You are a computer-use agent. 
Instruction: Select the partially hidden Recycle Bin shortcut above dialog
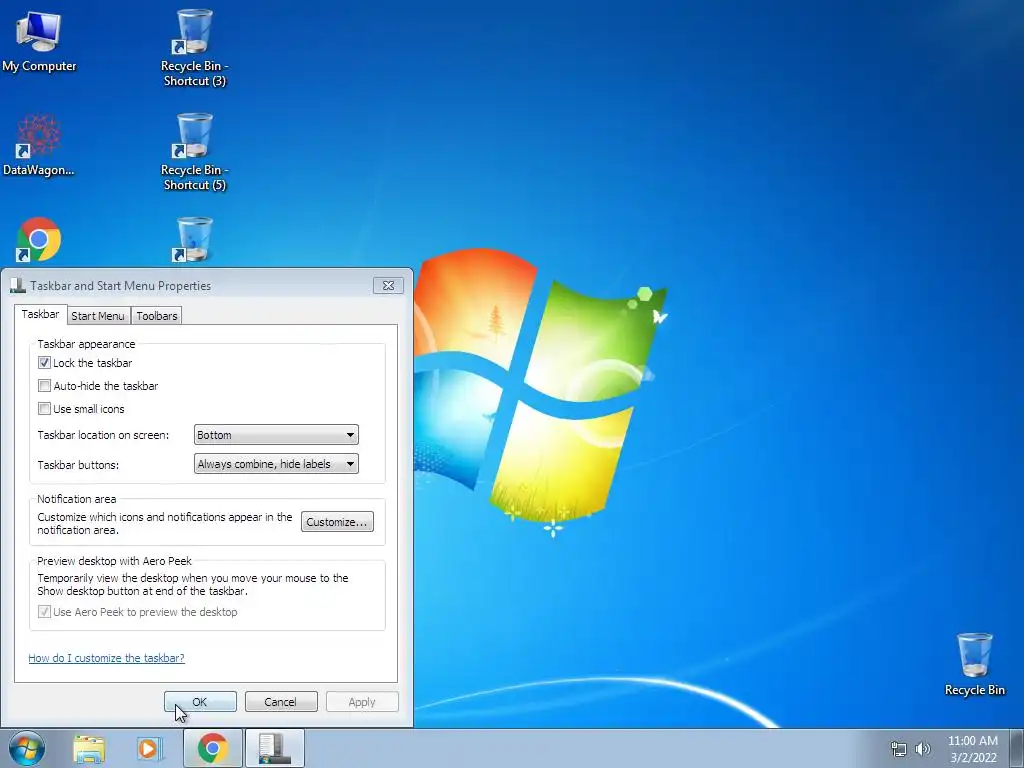(193, 240)
